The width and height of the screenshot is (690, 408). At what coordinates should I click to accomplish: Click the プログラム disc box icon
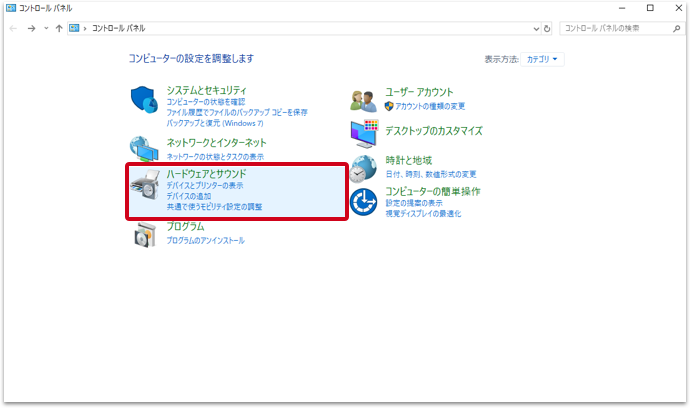pyautogui.click(x=145, y=235)
